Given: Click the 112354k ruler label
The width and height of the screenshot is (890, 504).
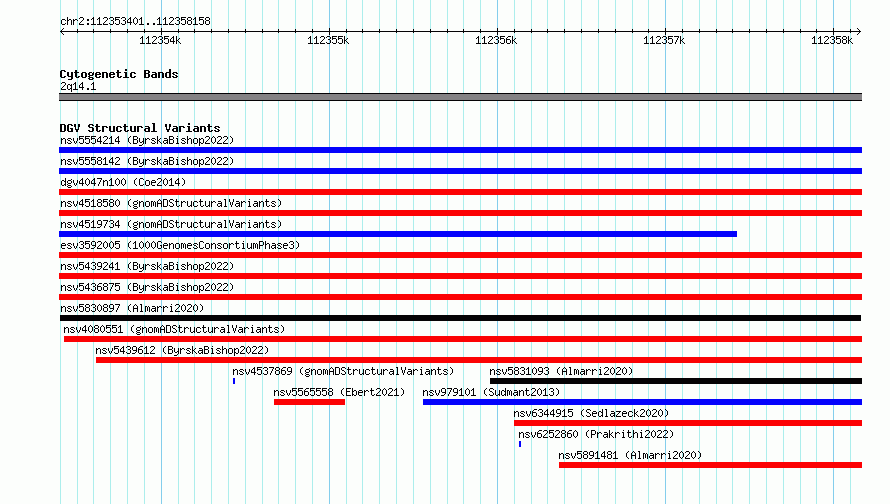Looking at the screenshot, I should [160, 40].
